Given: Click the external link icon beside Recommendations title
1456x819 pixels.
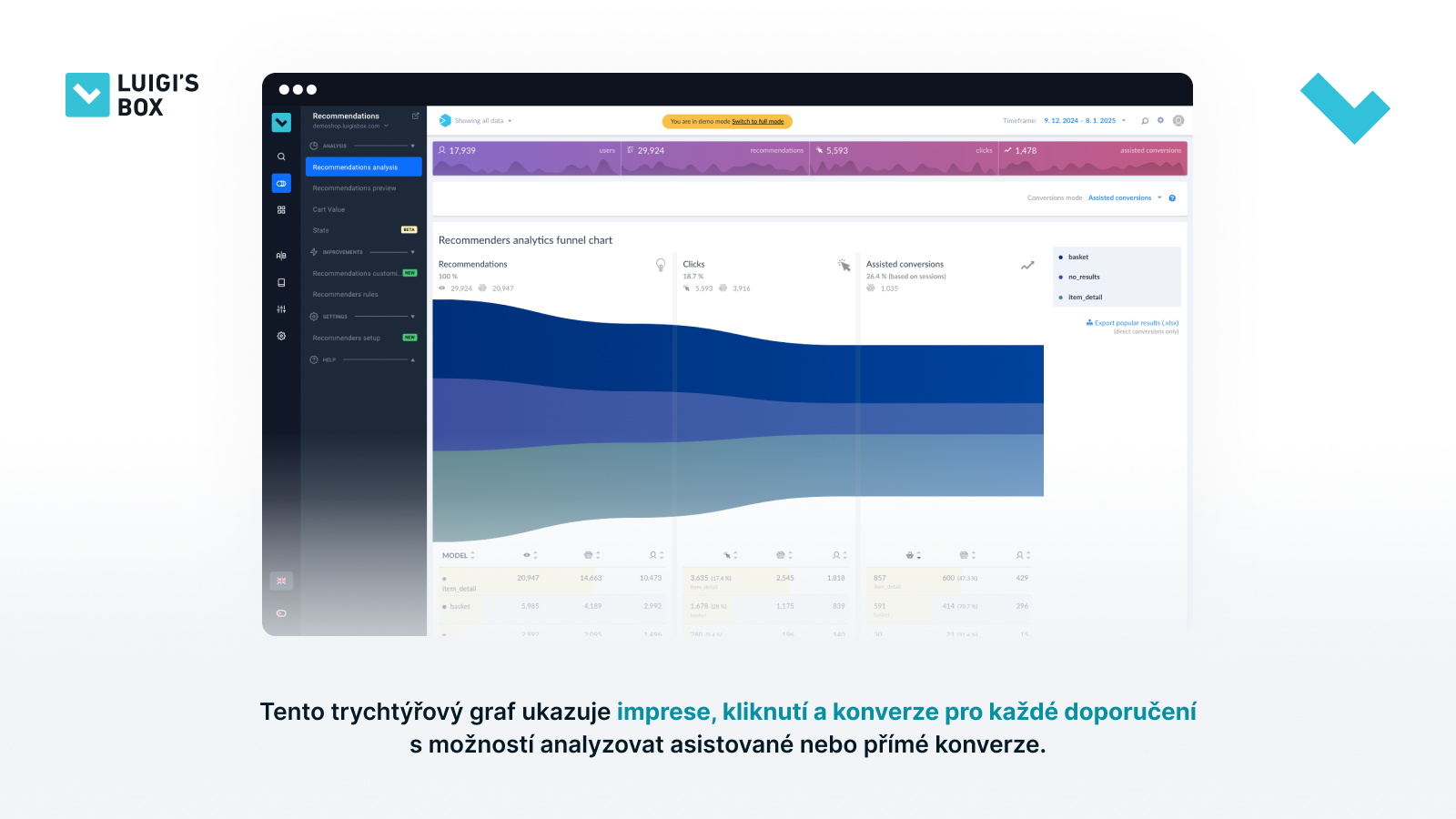Looking at the screenshot, I should click(x=416, y=116).
